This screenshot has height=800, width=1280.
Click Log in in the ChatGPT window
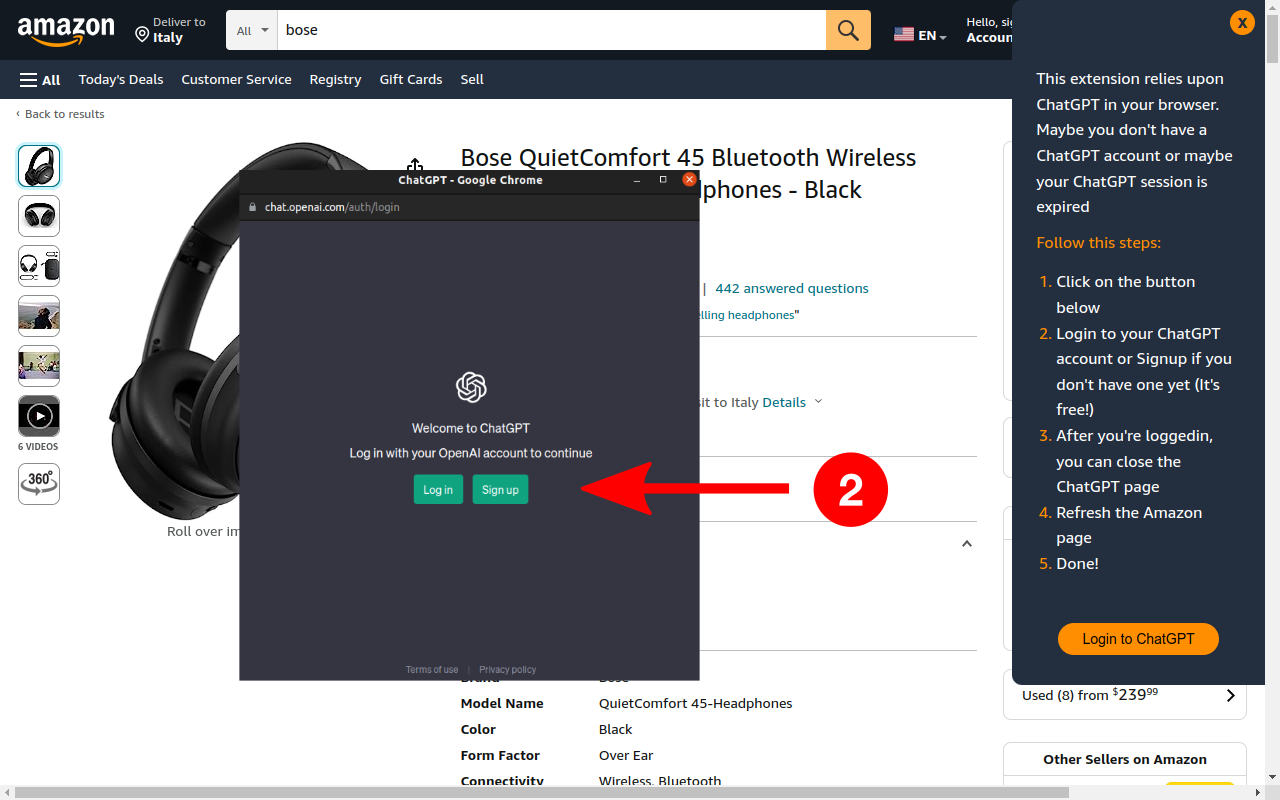click(x=438, y=490)
